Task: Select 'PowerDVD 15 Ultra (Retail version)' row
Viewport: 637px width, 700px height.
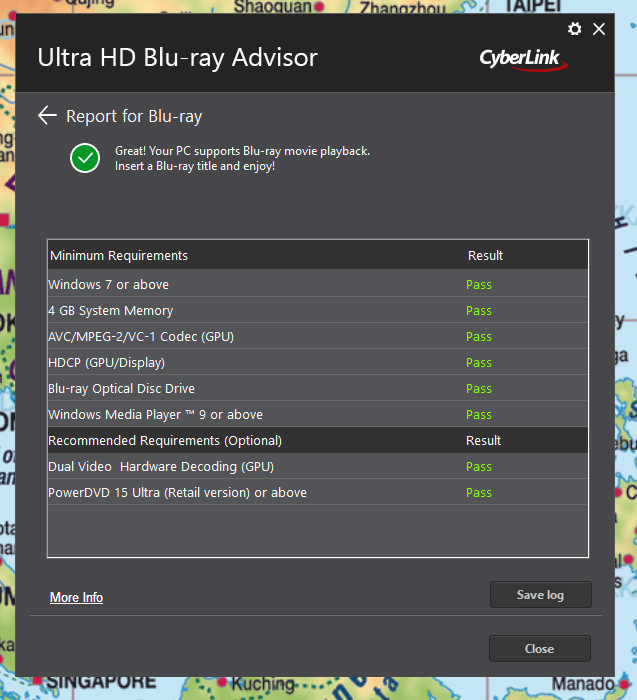Action: (x=317, y=492)
